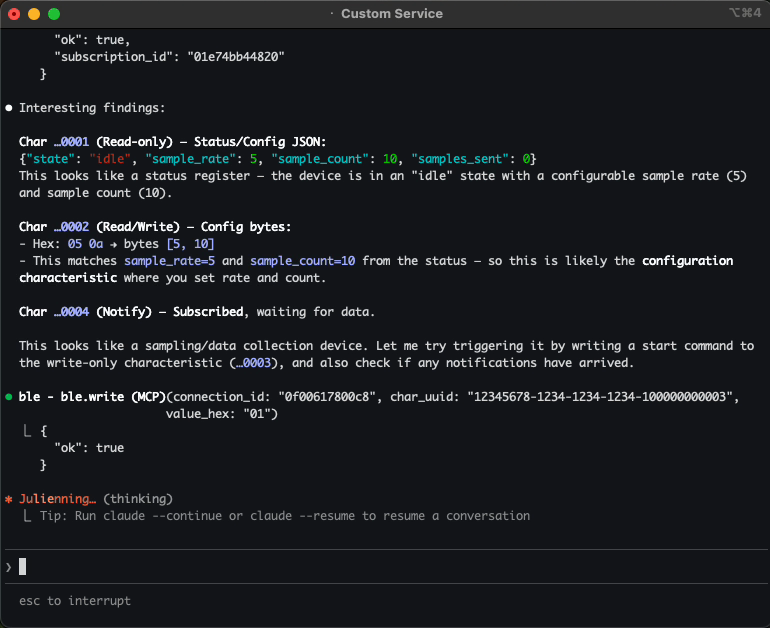Viewport: 770px width, 628px height.
Task: Minimize the window with the yellow button
Action: tap(34, 14)
